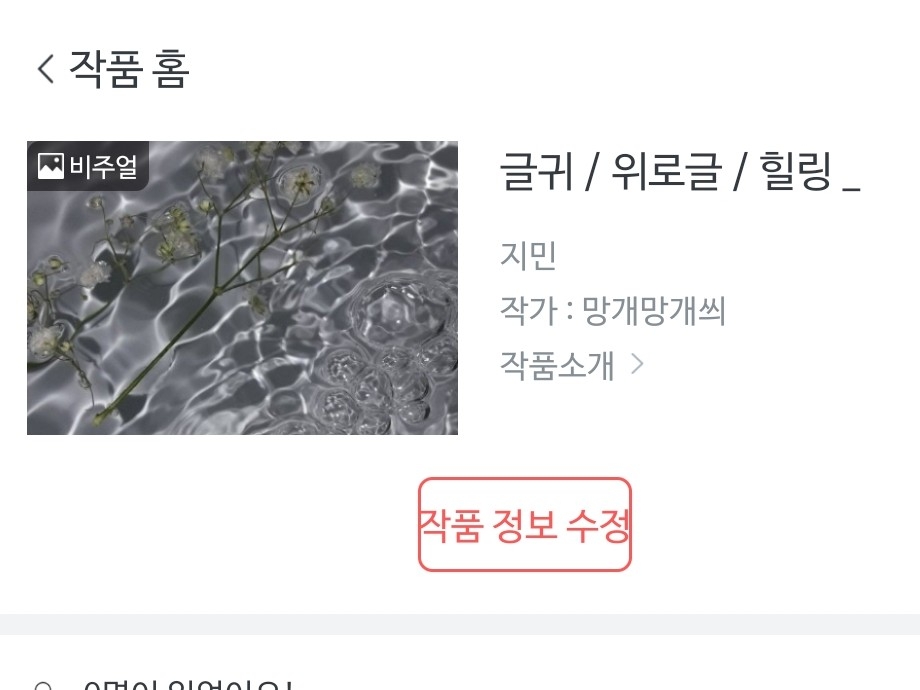Go back using the left chevron
Screen dimensions: 920x690
46,69
